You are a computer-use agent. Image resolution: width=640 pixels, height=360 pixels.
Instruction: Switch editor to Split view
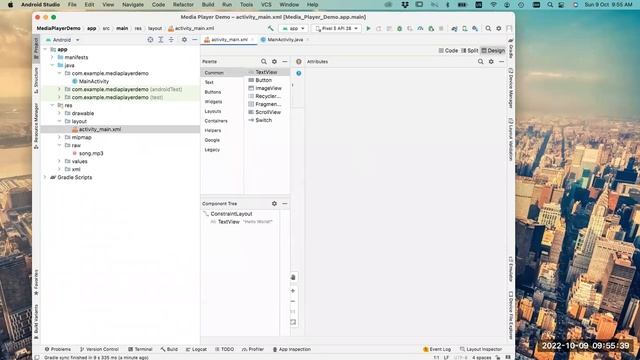click(470, 51)
